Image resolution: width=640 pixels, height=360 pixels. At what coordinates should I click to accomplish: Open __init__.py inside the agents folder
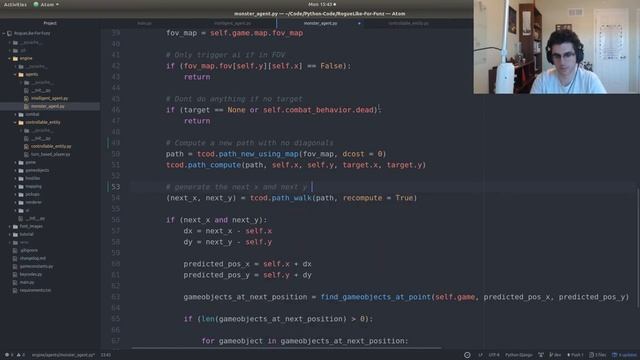[x=41, y=90]
